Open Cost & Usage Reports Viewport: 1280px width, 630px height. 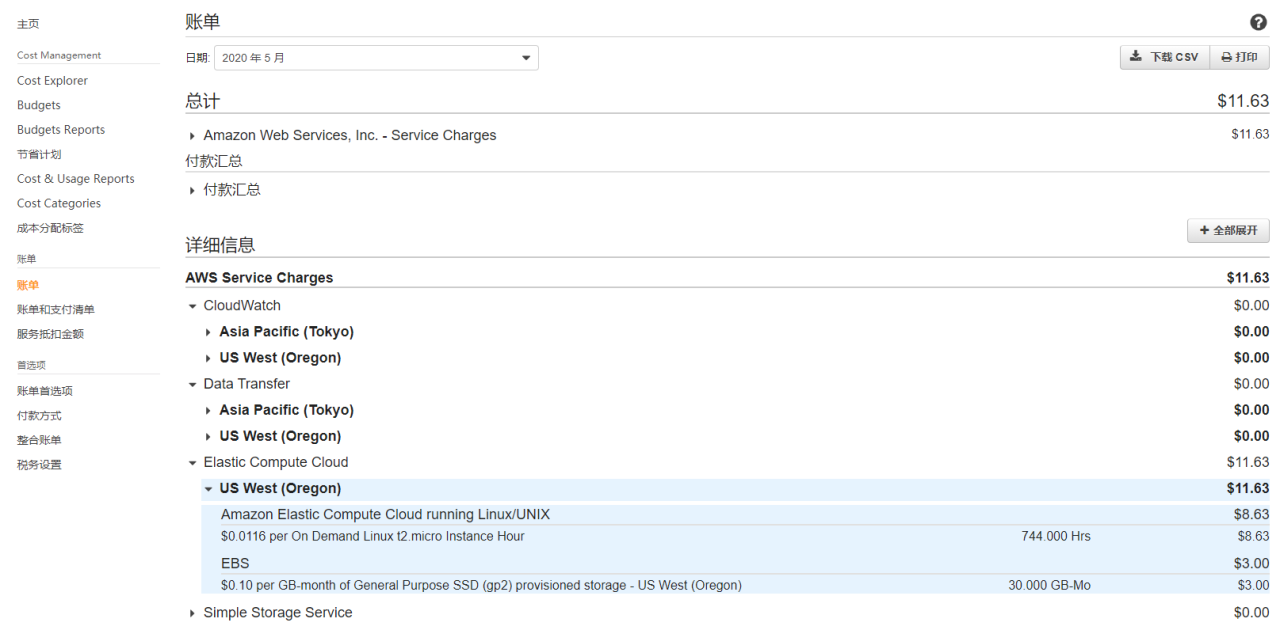(76, 179)
